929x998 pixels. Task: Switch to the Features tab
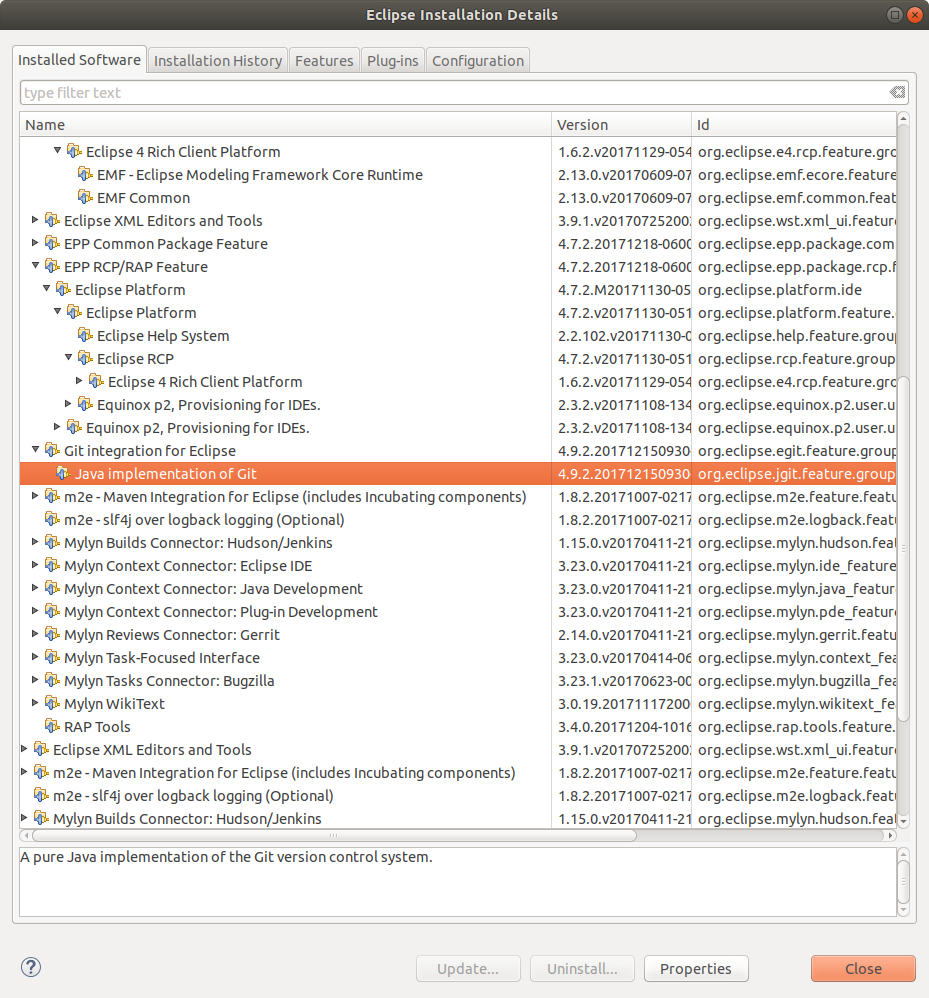[324, 60]
